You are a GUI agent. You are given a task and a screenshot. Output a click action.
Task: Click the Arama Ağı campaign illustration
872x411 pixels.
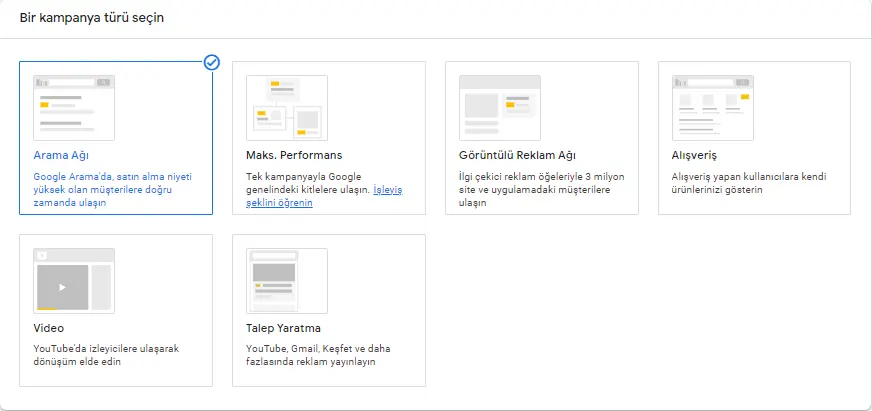tap(74, 108)
